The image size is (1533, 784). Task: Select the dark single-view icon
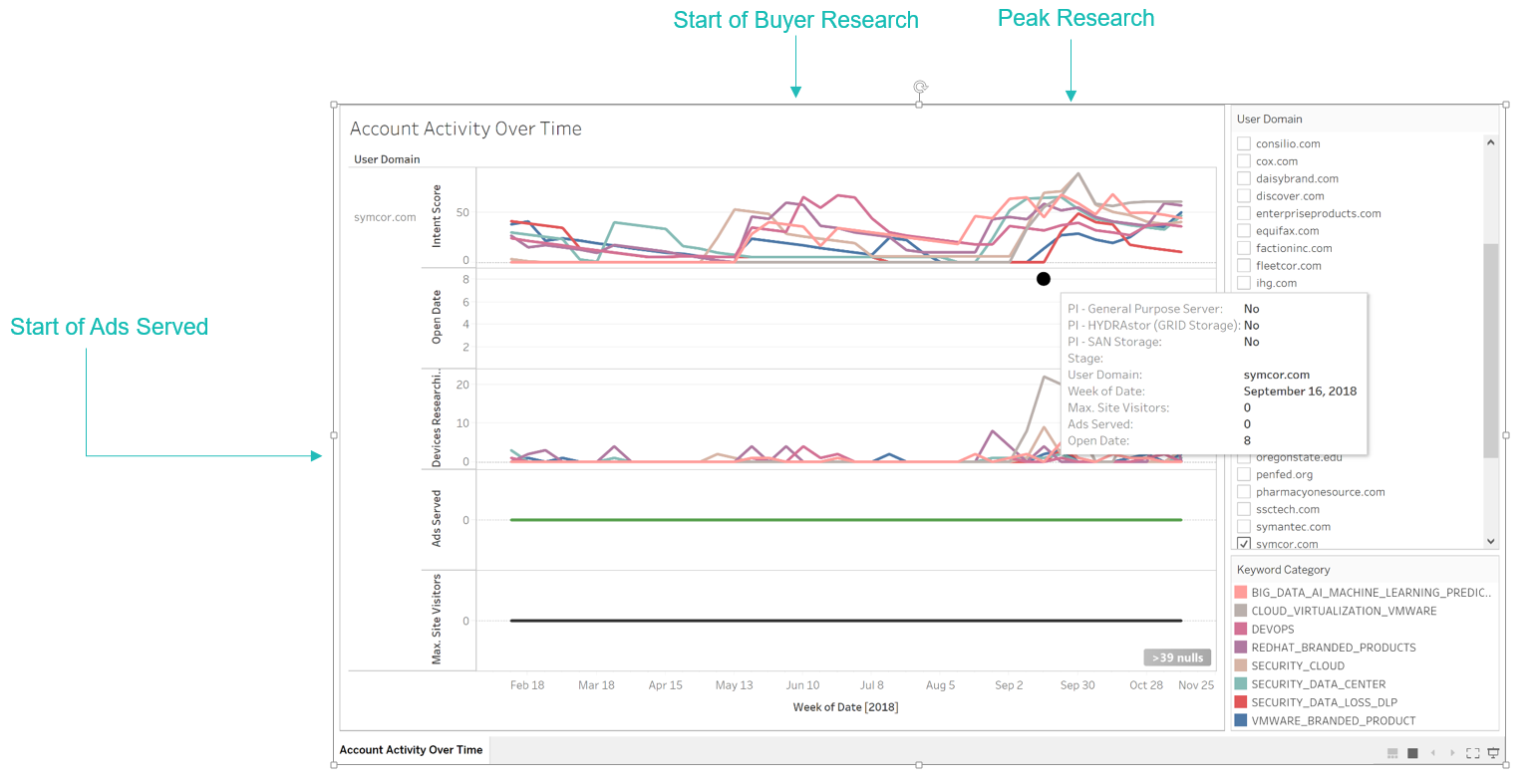coord(1411,753)
